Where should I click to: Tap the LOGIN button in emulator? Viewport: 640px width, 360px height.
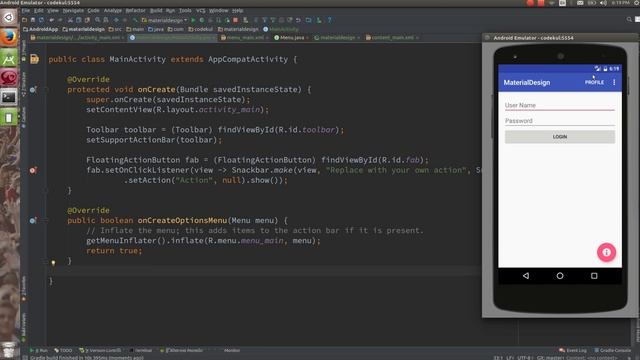coord(560,137)
